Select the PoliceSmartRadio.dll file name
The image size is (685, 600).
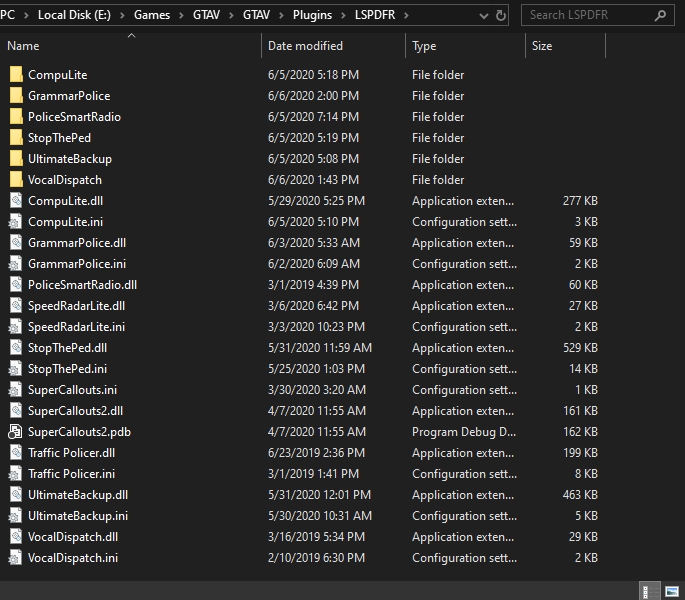[x=82, y=285]
